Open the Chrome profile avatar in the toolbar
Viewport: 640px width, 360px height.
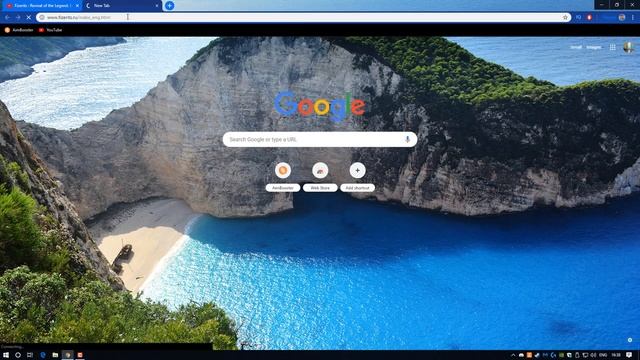pos(622,18)
